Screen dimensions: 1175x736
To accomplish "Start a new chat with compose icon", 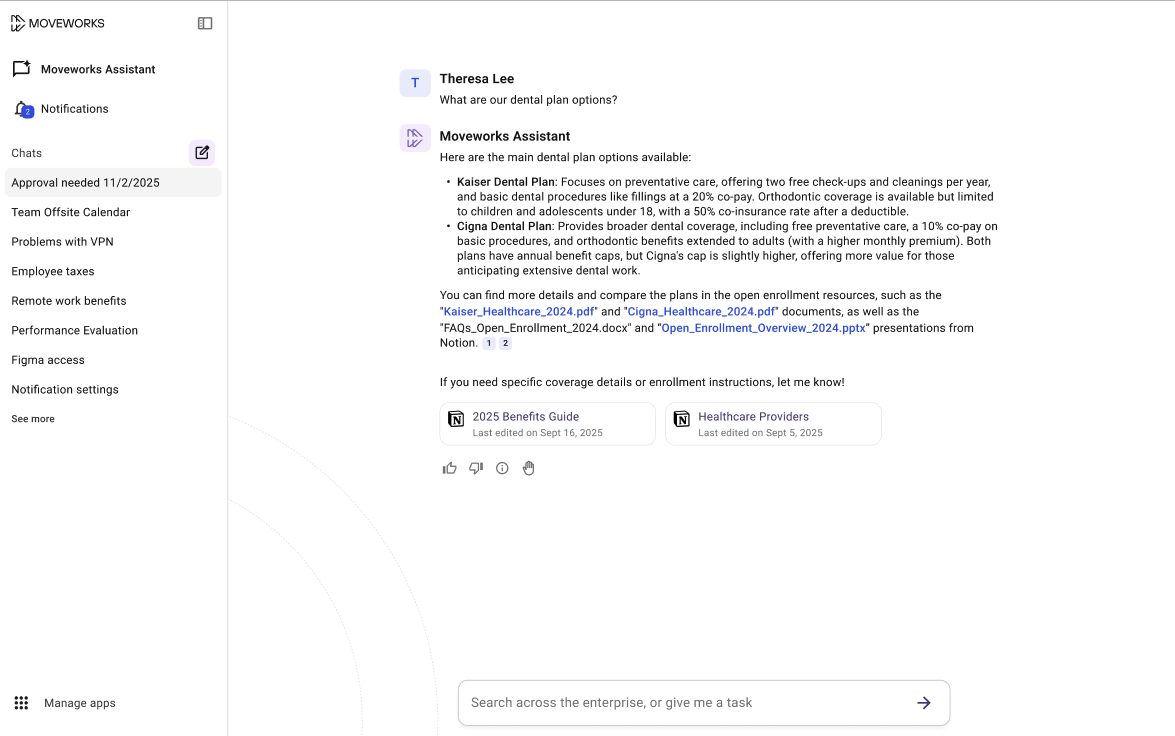I will pos(202,153).
